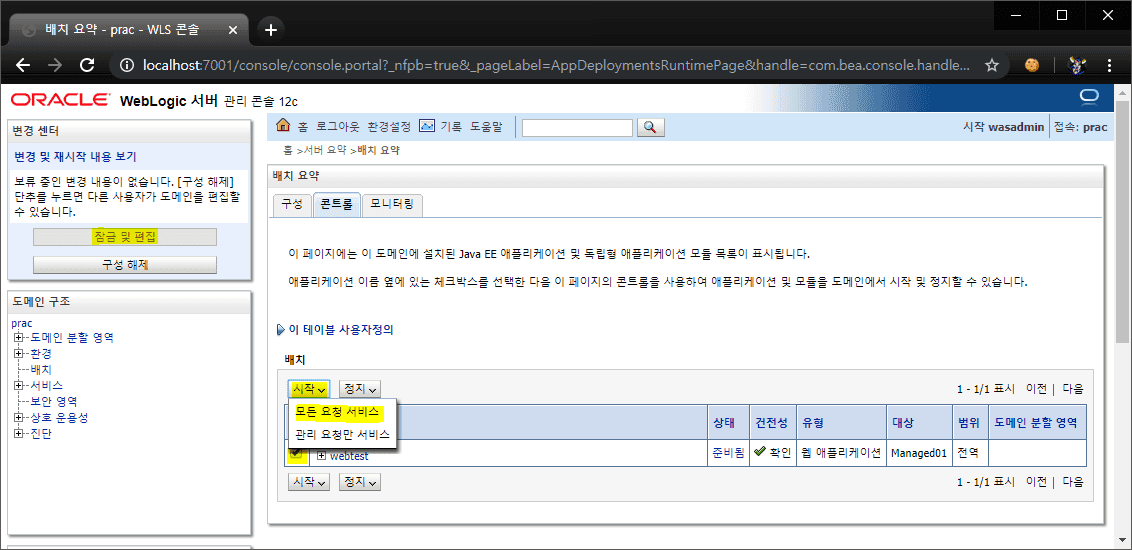
Task: Click the top 다음 pagination link
Action: [1073, 389]
